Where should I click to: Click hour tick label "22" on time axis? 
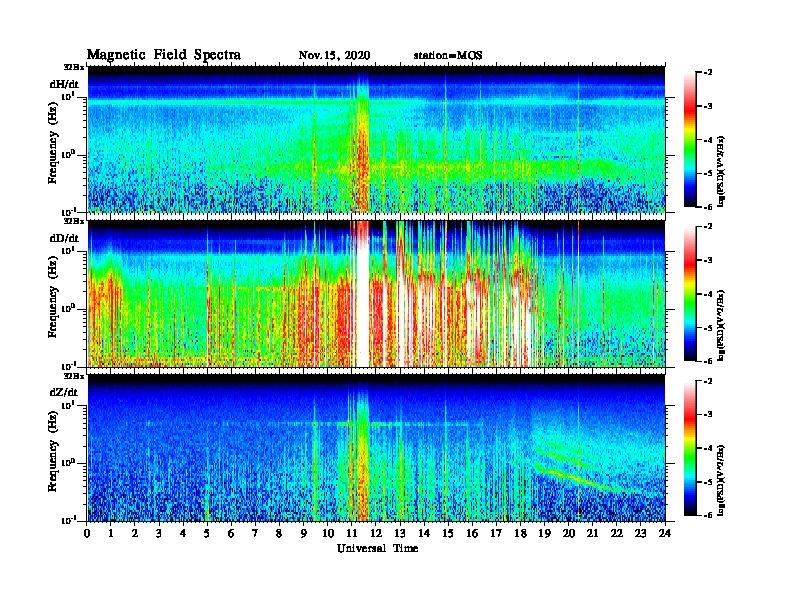pos(617,533)
